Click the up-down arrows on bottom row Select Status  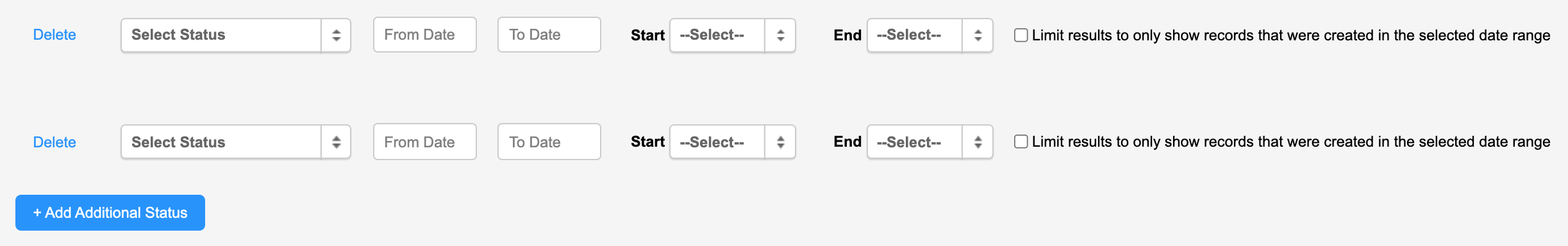(336, 142)
